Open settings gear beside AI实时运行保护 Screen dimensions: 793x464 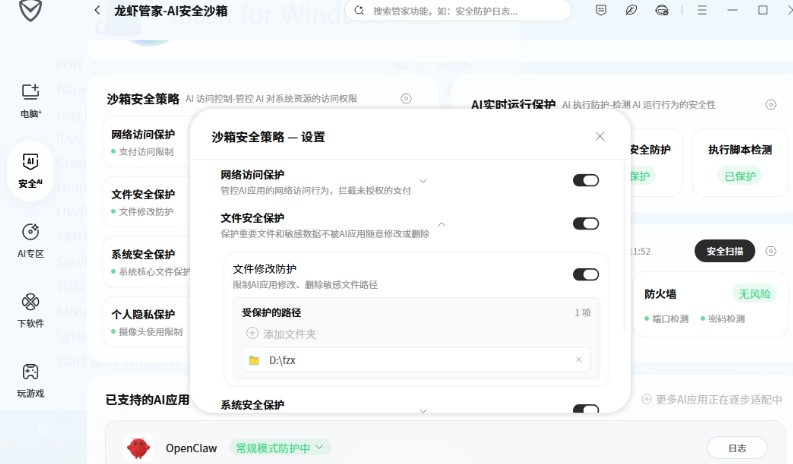[770, 105]
